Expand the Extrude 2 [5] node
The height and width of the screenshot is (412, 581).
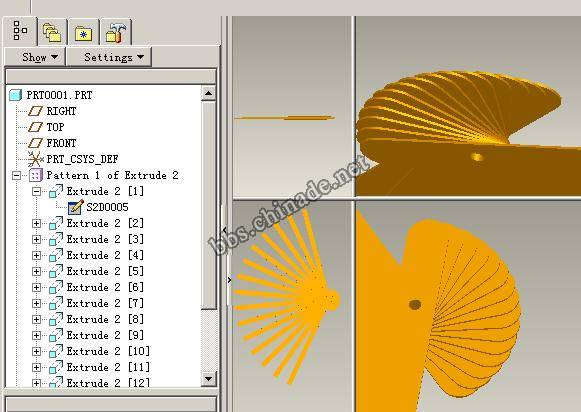pos(36,271)
